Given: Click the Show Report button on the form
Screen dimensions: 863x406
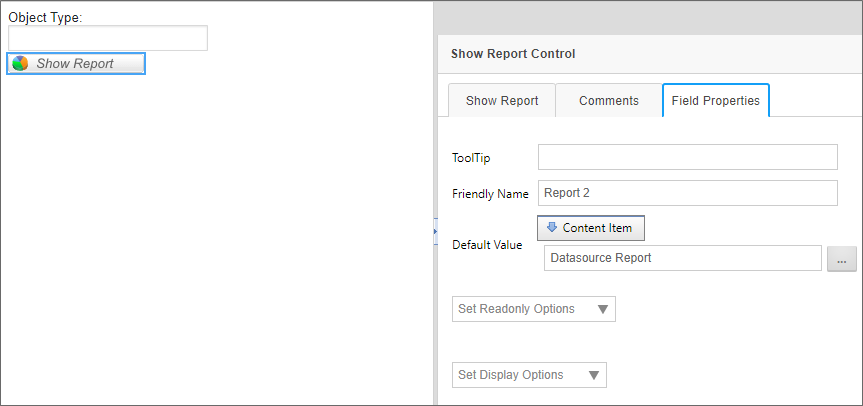Looking at the screenshot, I should [77, 64].
